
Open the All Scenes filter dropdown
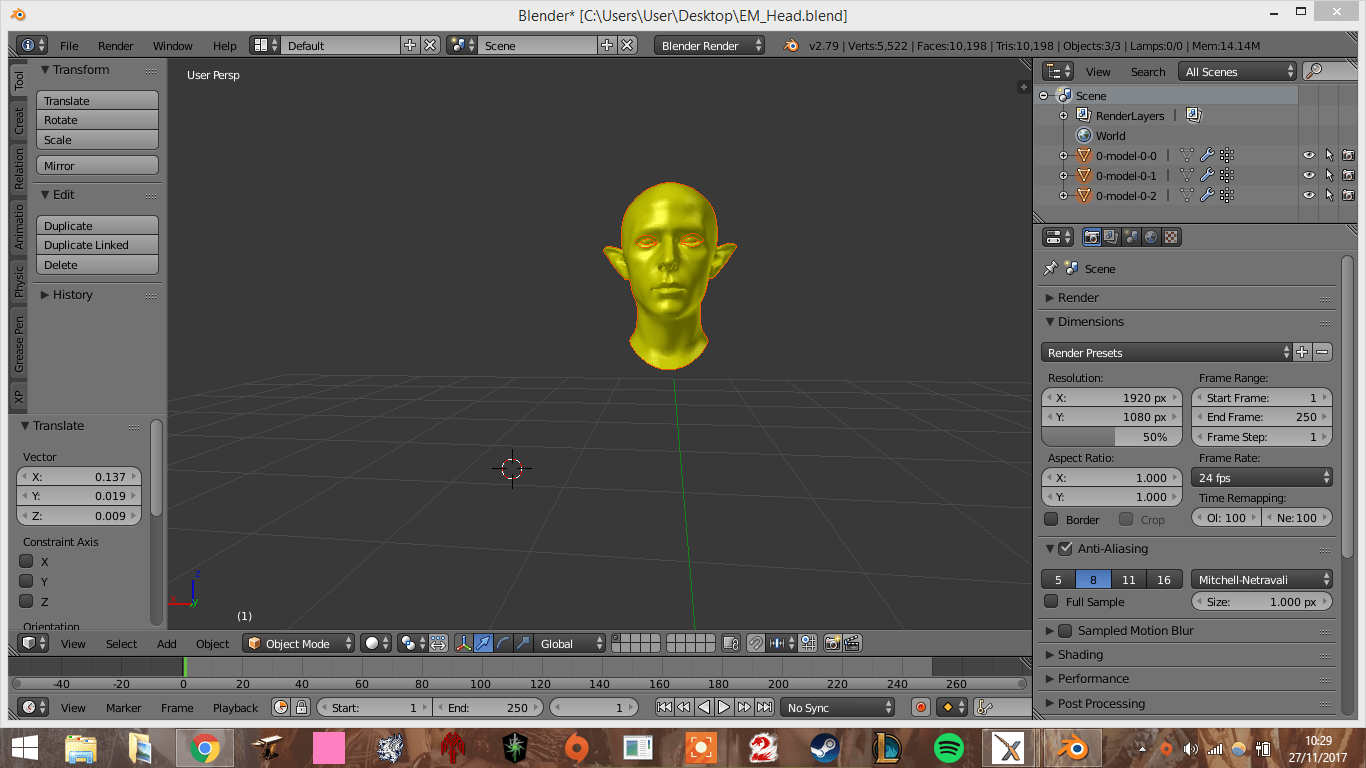point(1237,71)
